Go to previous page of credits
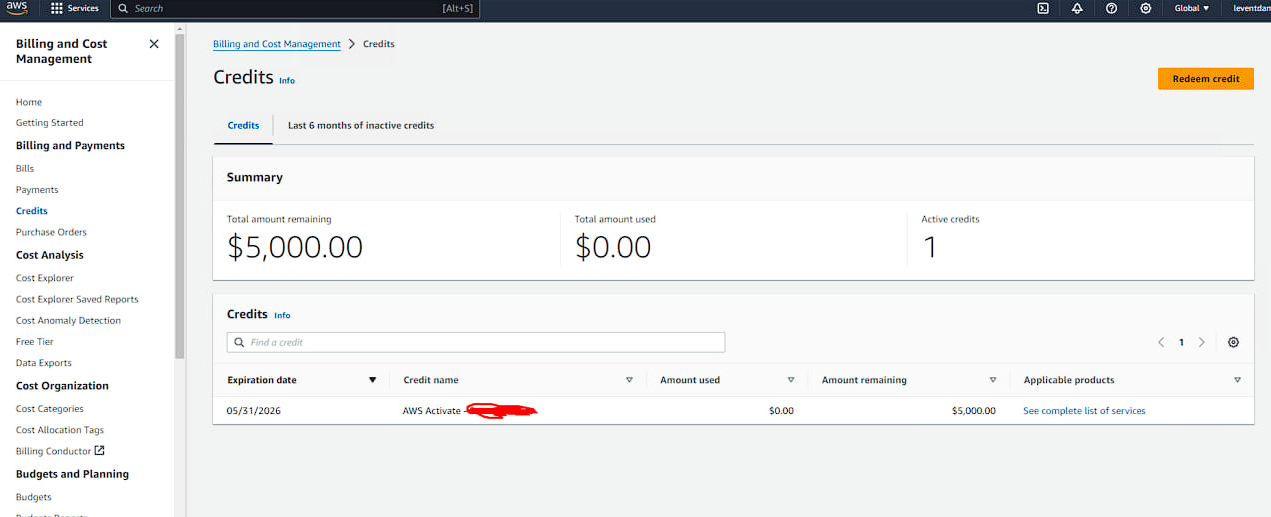 point(1161,342)
